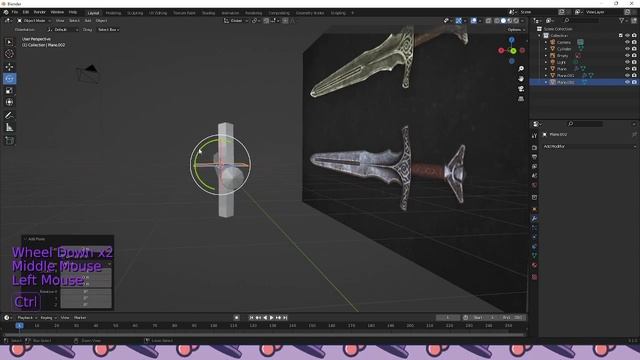This screenshot has height=360, width=640.
Task: Expand the Camera item in outliner
Action: coord(546,42)
